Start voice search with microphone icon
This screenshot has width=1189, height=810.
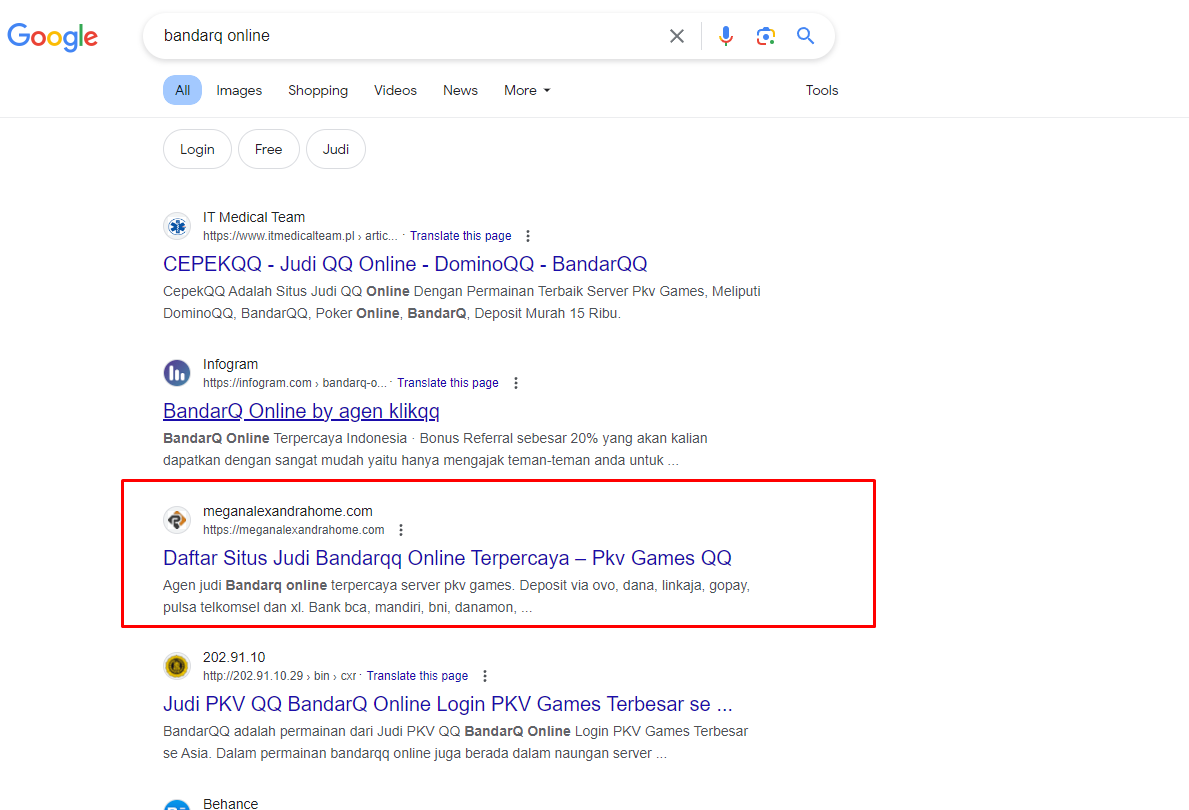coord(726,36)
